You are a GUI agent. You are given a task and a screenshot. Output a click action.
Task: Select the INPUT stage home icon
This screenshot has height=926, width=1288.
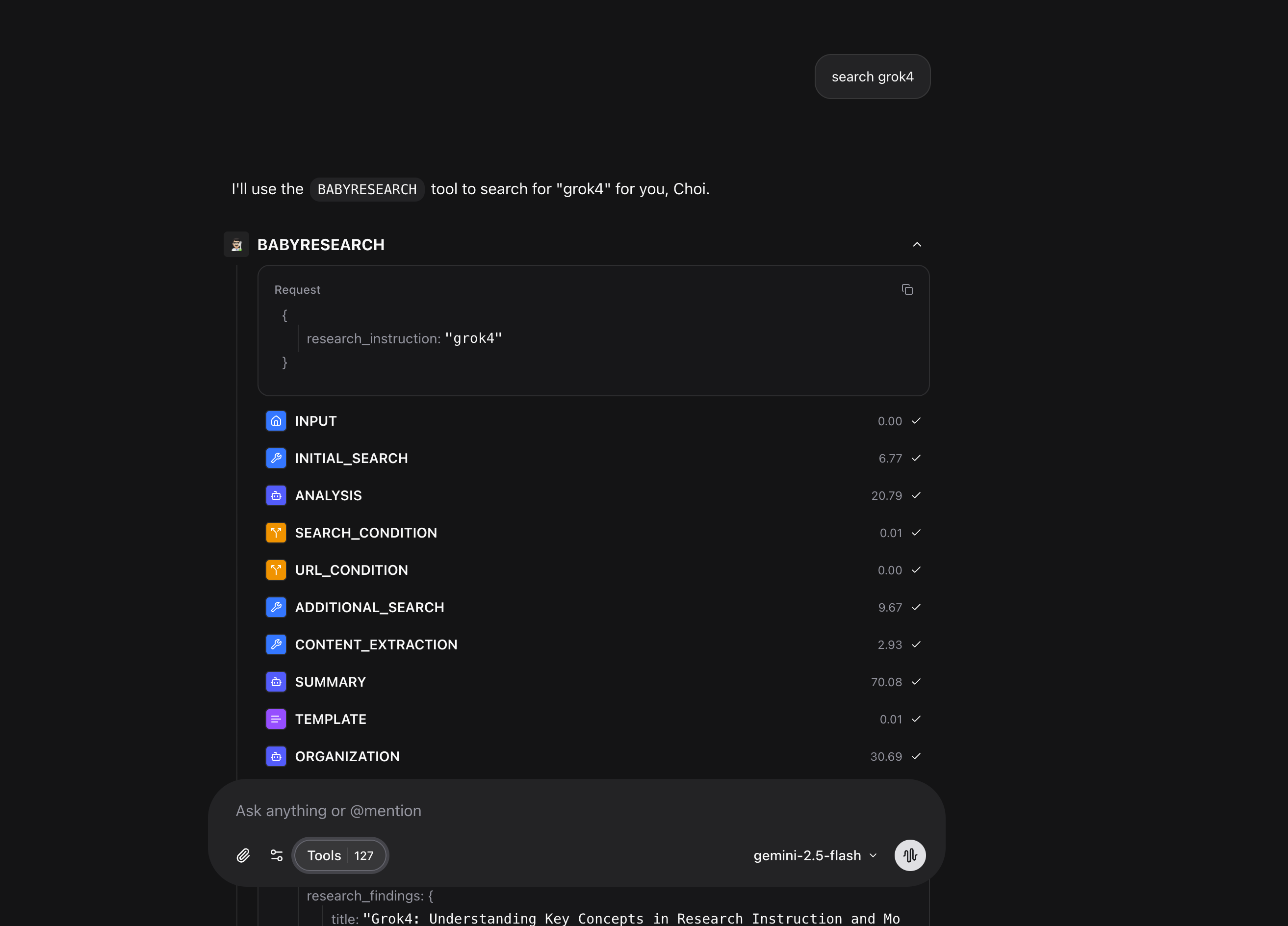277,421
